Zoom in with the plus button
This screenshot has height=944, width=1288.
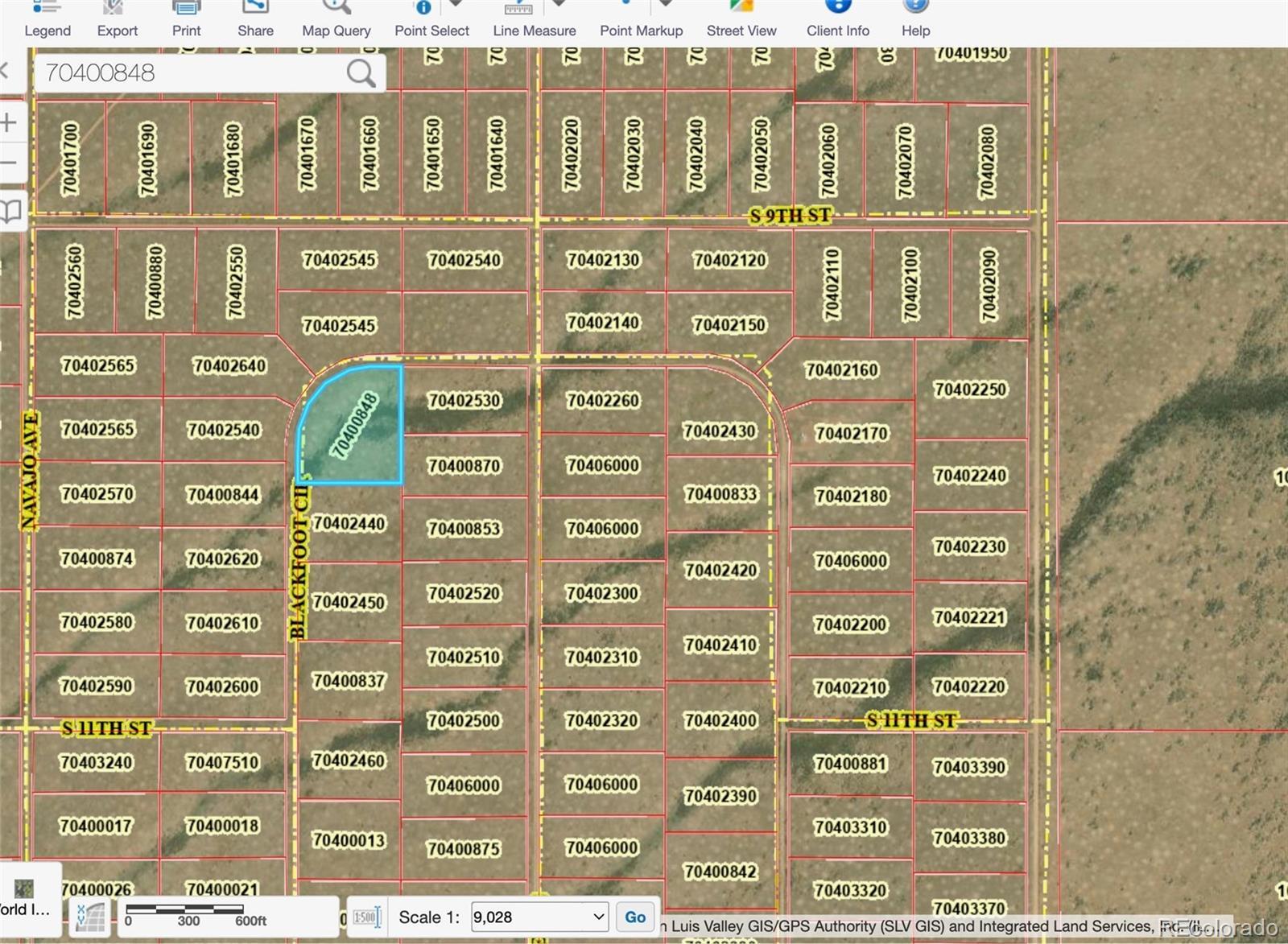click(x=9, y=123)
